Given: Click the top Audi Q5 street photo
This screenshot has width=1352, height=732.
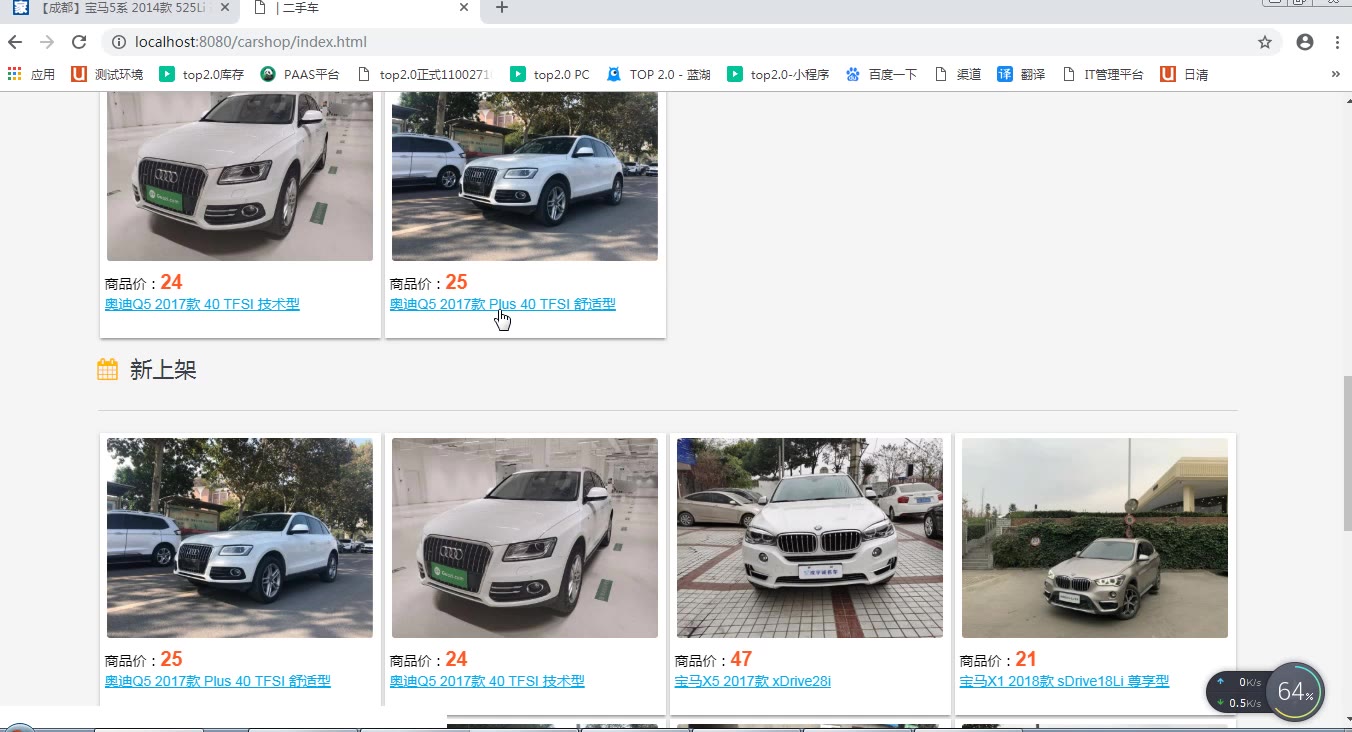Looking at the screenshot, I should coord(525,176).
